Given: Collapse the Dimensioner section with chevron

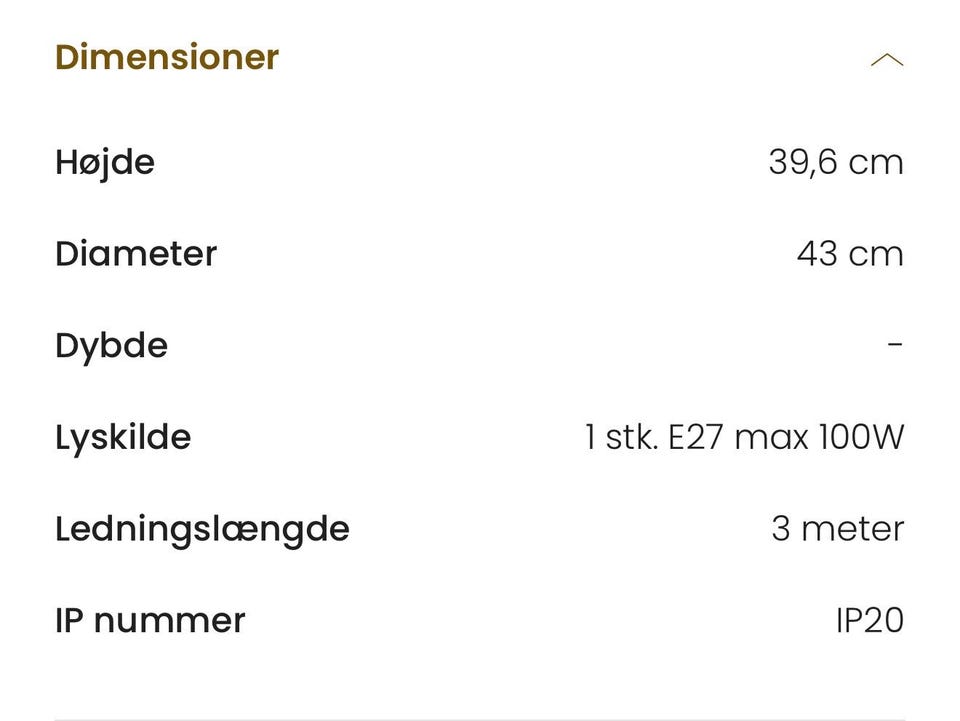Looking at the screenshot, I should pos(886,60).
